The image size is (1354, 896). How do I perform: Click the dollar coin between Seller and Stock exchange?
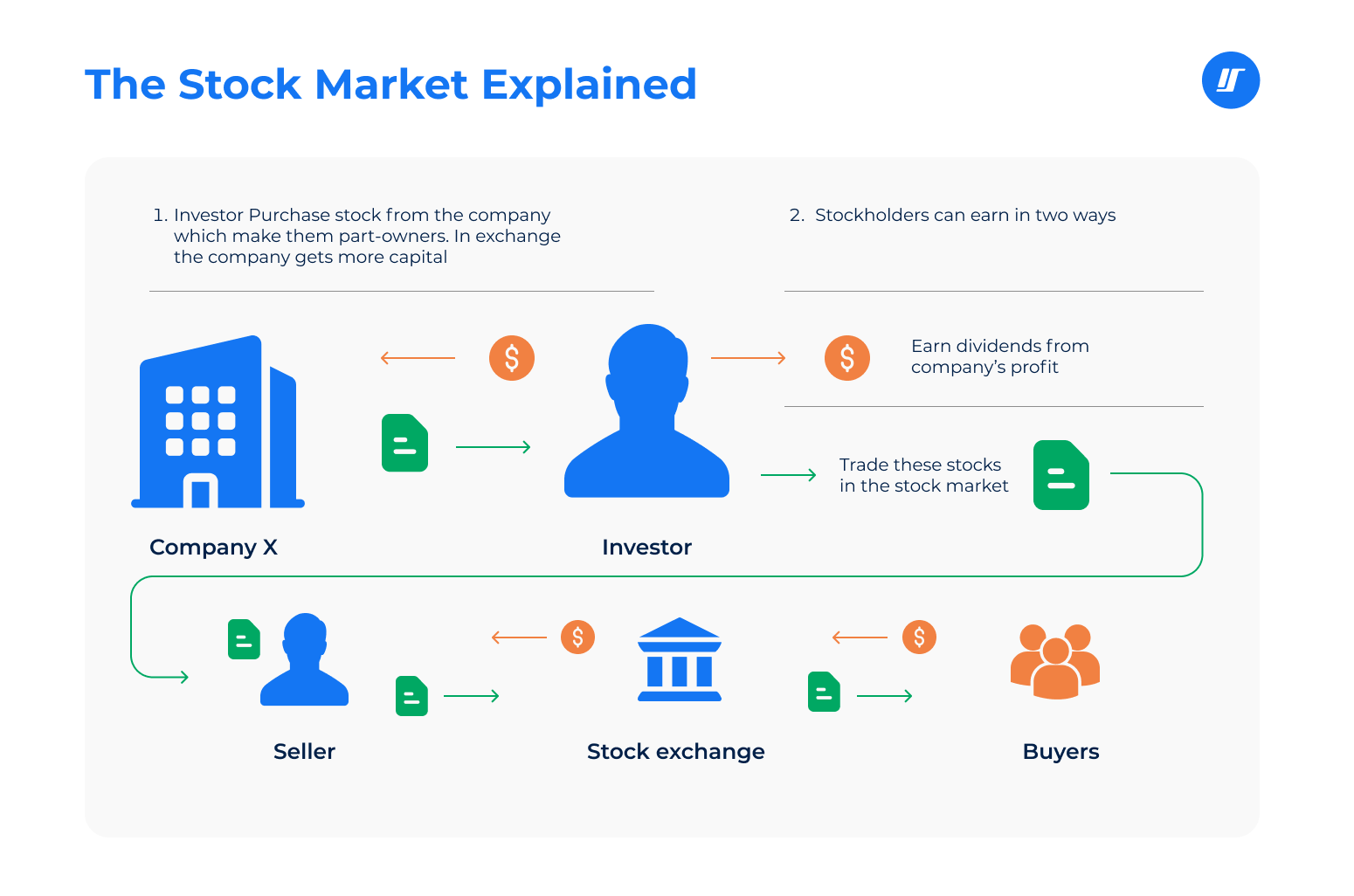pyautogui.click(x=577, y=638)
